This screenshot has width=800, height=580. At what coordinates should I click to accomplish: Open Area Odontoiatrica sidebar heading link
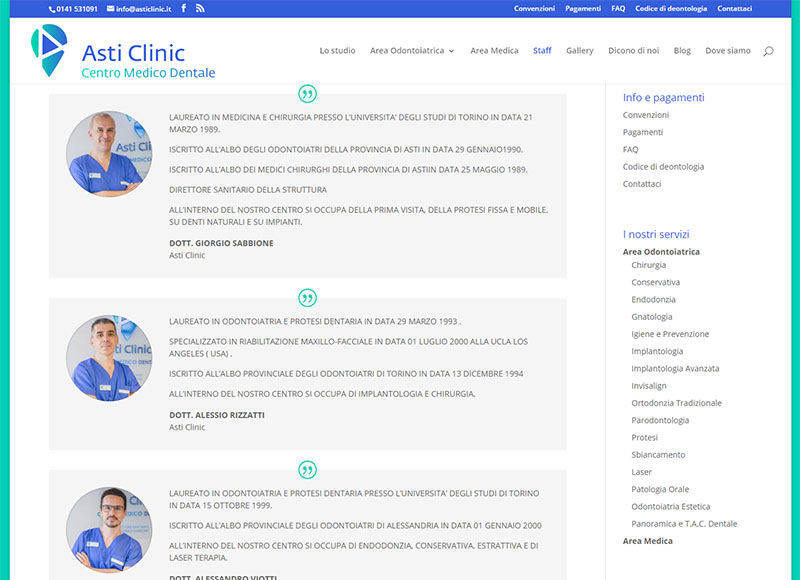[661, 251]
